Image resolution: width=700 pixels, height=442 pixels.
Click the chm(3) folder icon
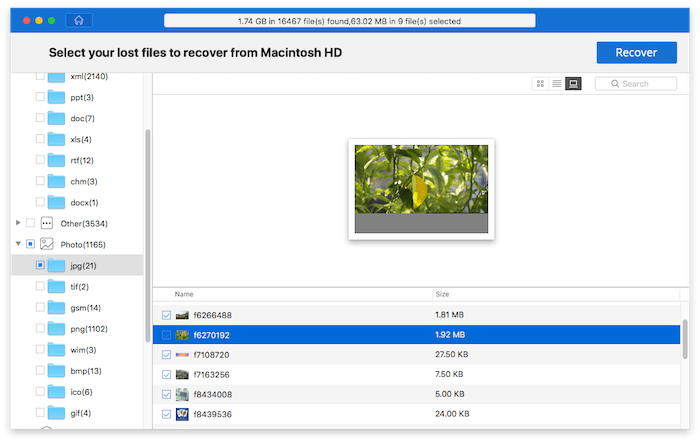coord(56,181)
